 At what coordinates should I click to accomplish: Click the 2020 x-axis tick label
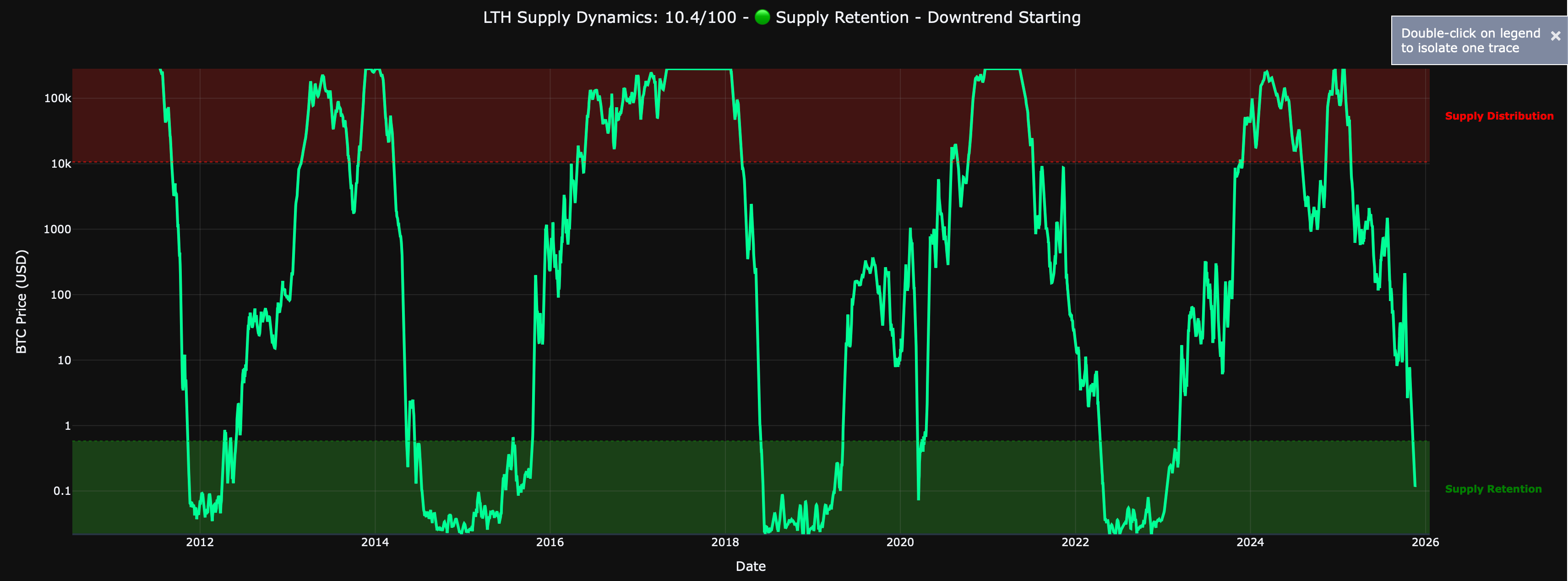coord(900,542)
